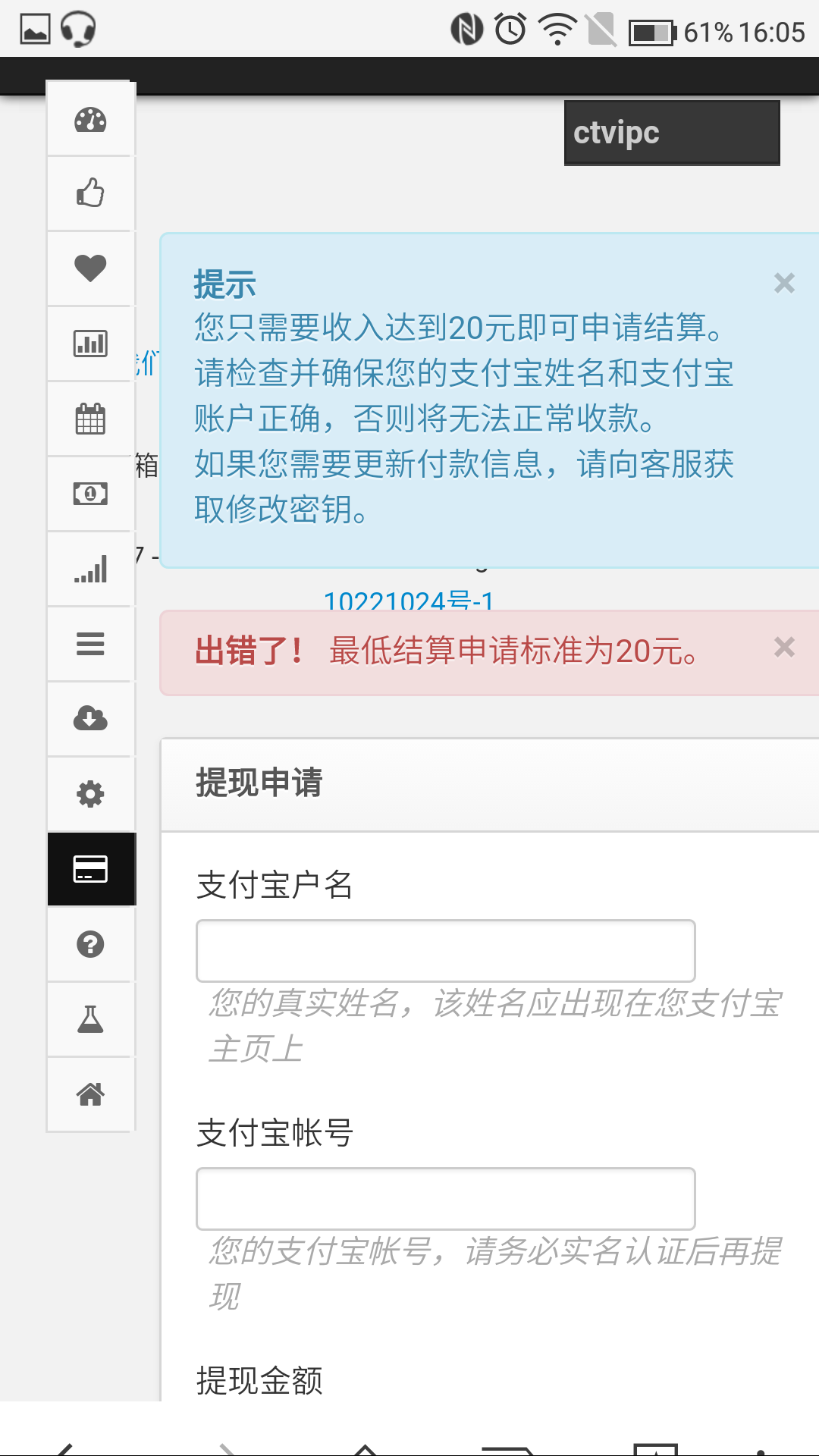Open the cloud download sidebar icon
The width and height of the screenshot is (819, 1456).
click(90, 719)
